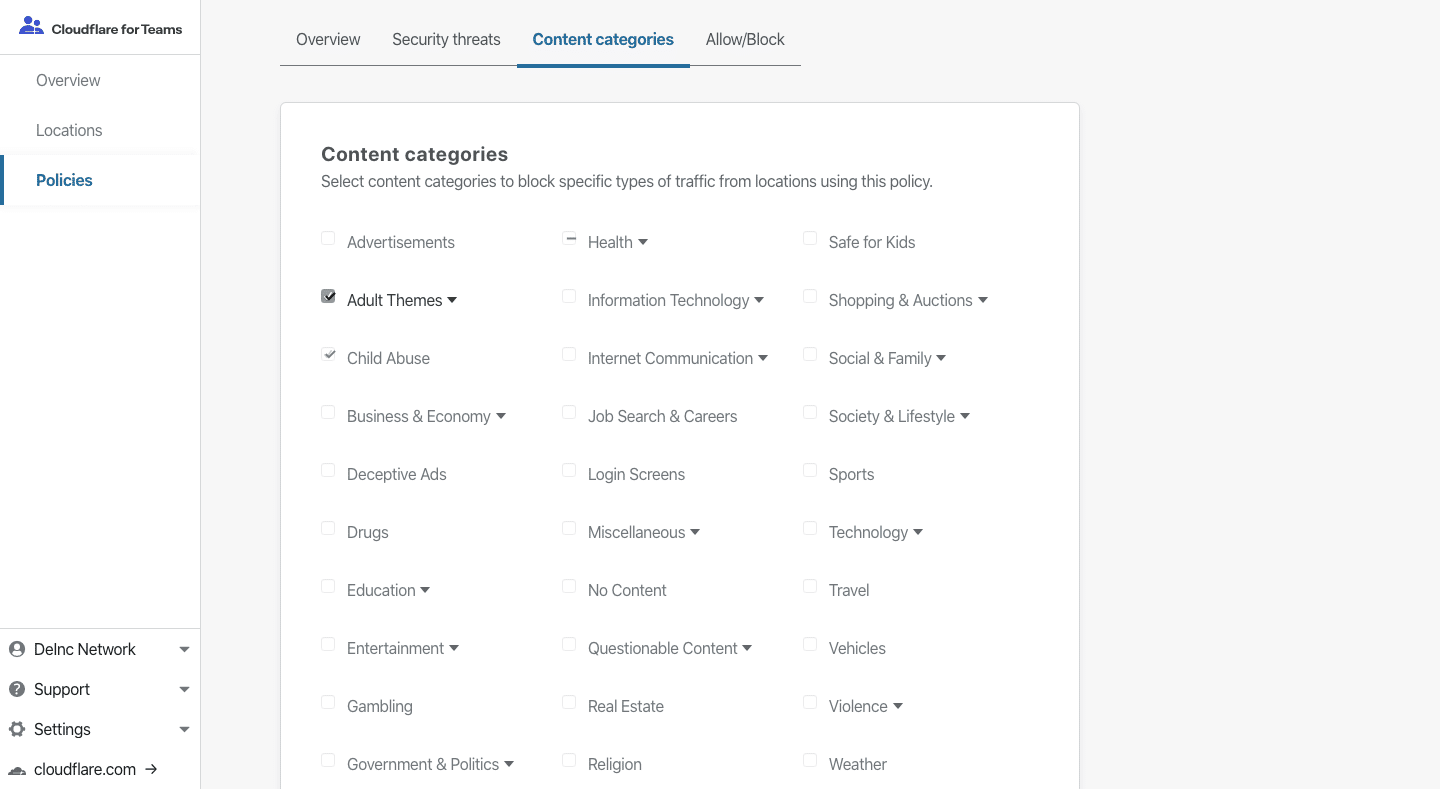The height and width of the screenshot is (789, 1440).
Task: Toggle the partially selected Health checkbox
Action: (x=569, y=238)
